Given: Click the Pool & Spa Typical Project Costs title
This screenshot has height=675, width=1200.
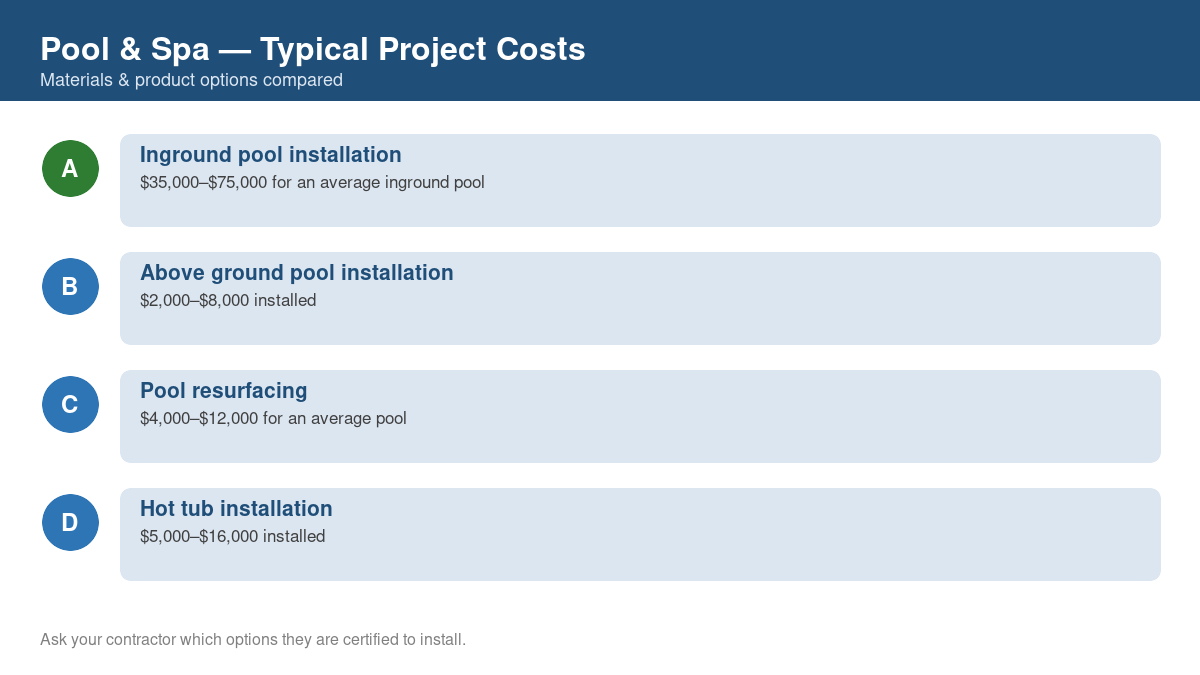Looking at the screenshot, I should pyautogui.click(x=312, y=49).
